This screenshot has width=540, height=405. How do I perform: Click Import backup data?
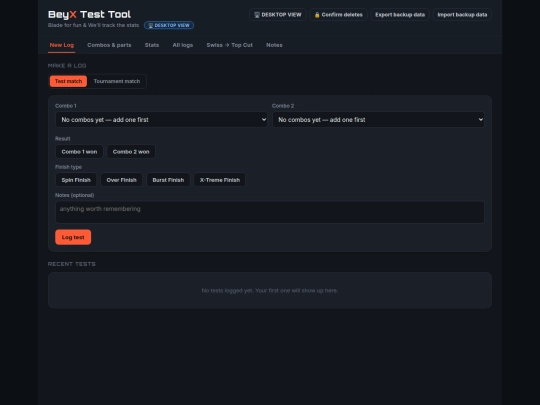tap(462, 15)
